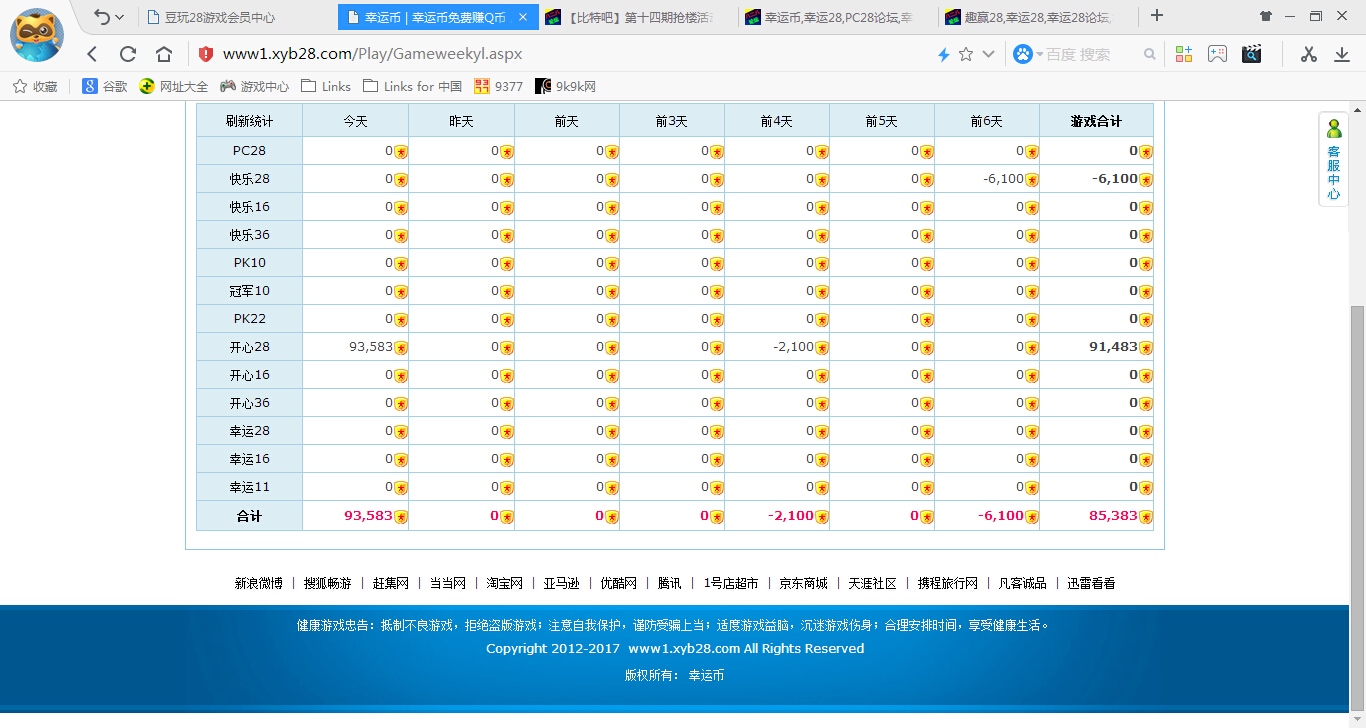Open the 游戏中心 bookmark

(x=255, y=87)
